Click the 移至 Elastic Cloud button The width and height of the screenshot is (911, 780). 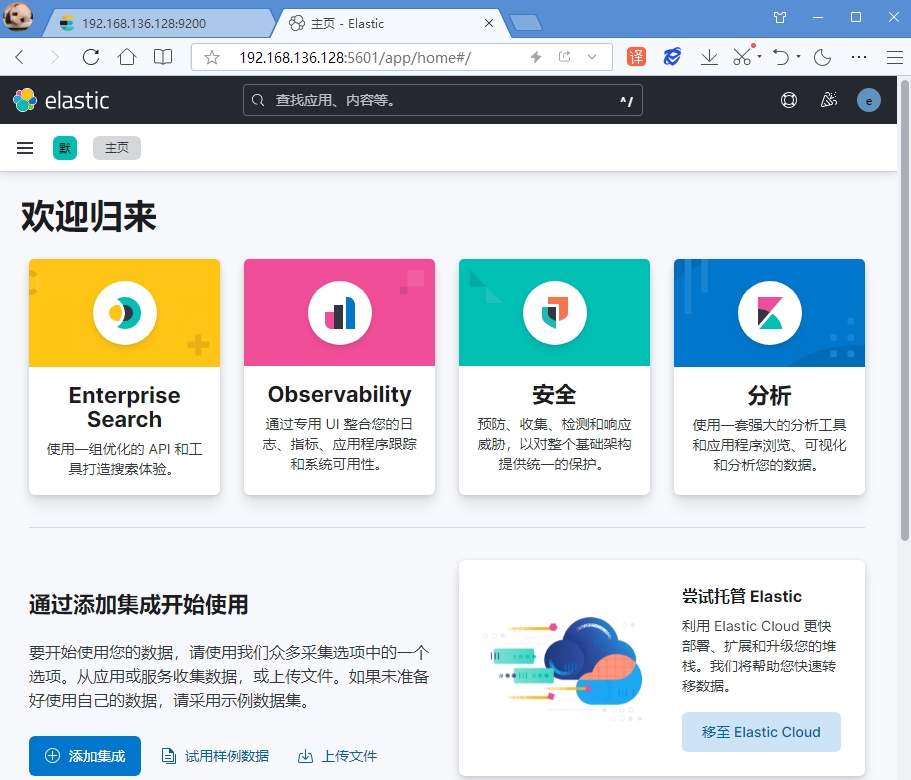pos(761,732)
